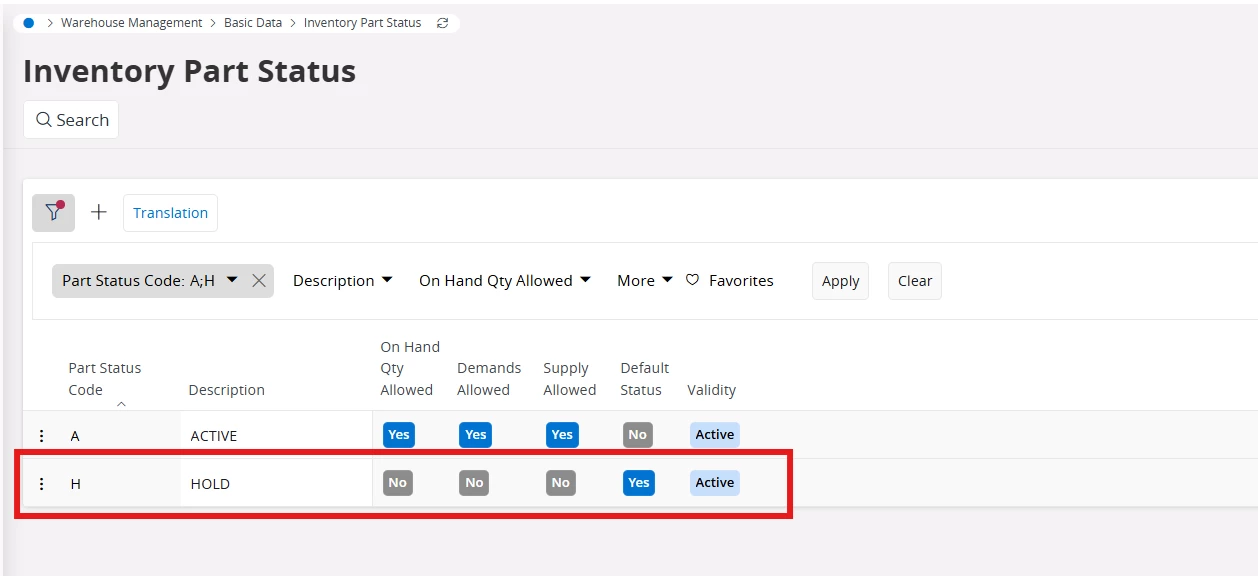Click the blue home dot in breadcrumb
The width and height of the screenshot is (1258, 576).
[x=28, y=22]
